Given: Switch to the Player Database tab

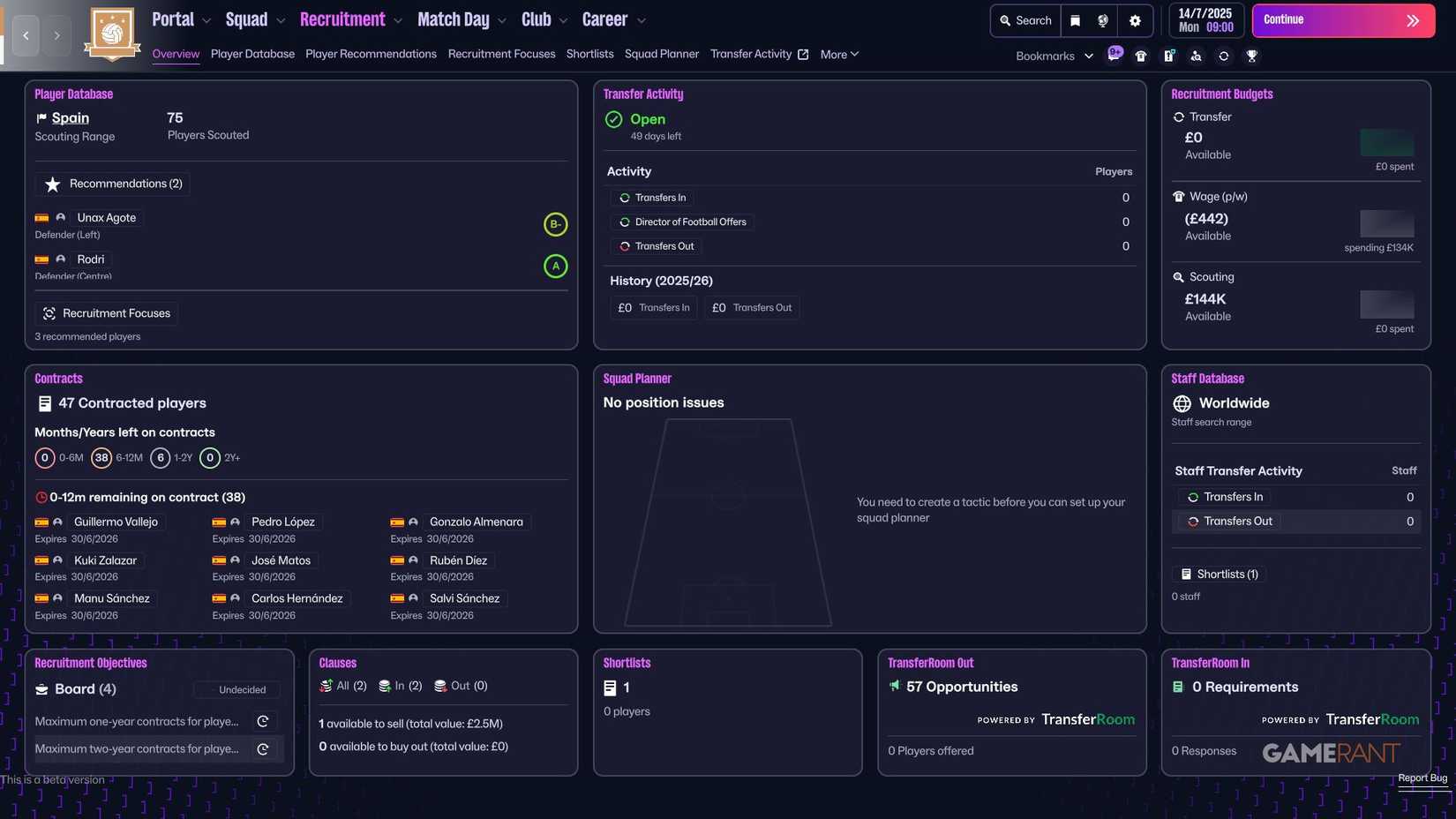Looking at the screenshot, I should tap(252, 54).
